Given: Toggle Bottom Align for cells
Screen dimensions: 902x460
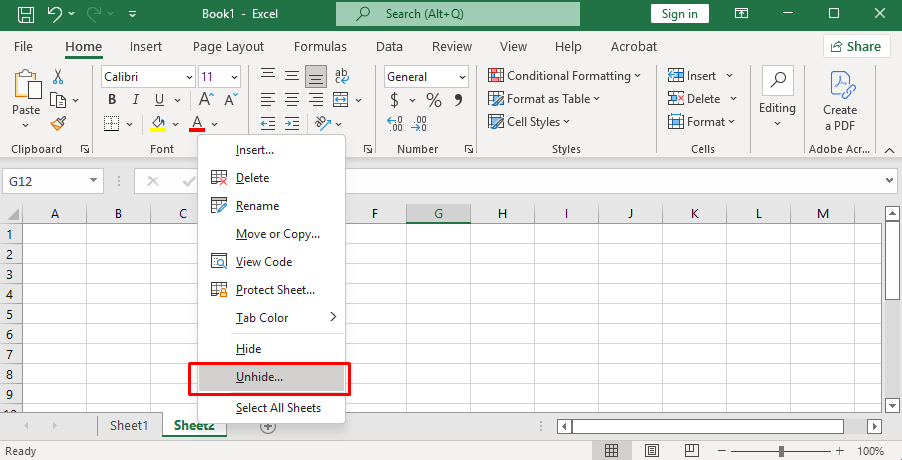Looking at the screenshot, I should tap(316, 76).
